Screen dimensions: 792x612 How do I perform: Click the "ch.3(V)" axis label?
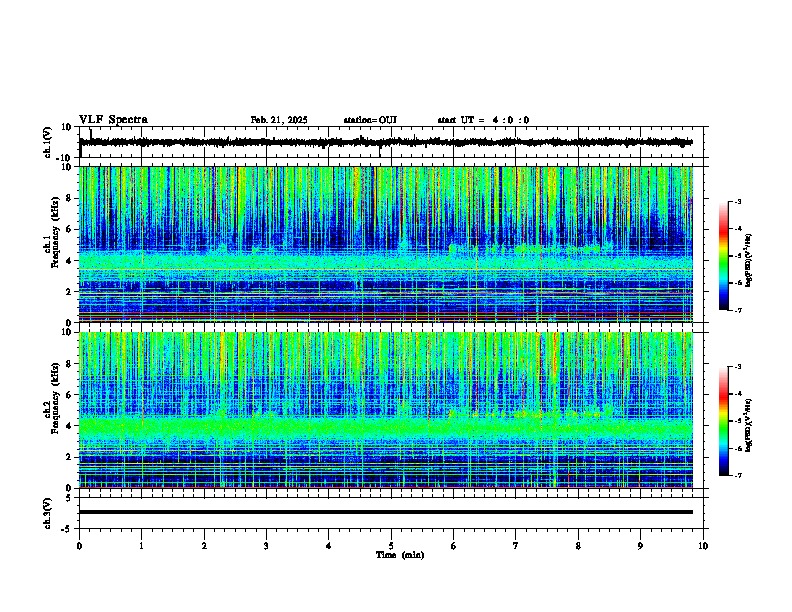coord(48,514)
